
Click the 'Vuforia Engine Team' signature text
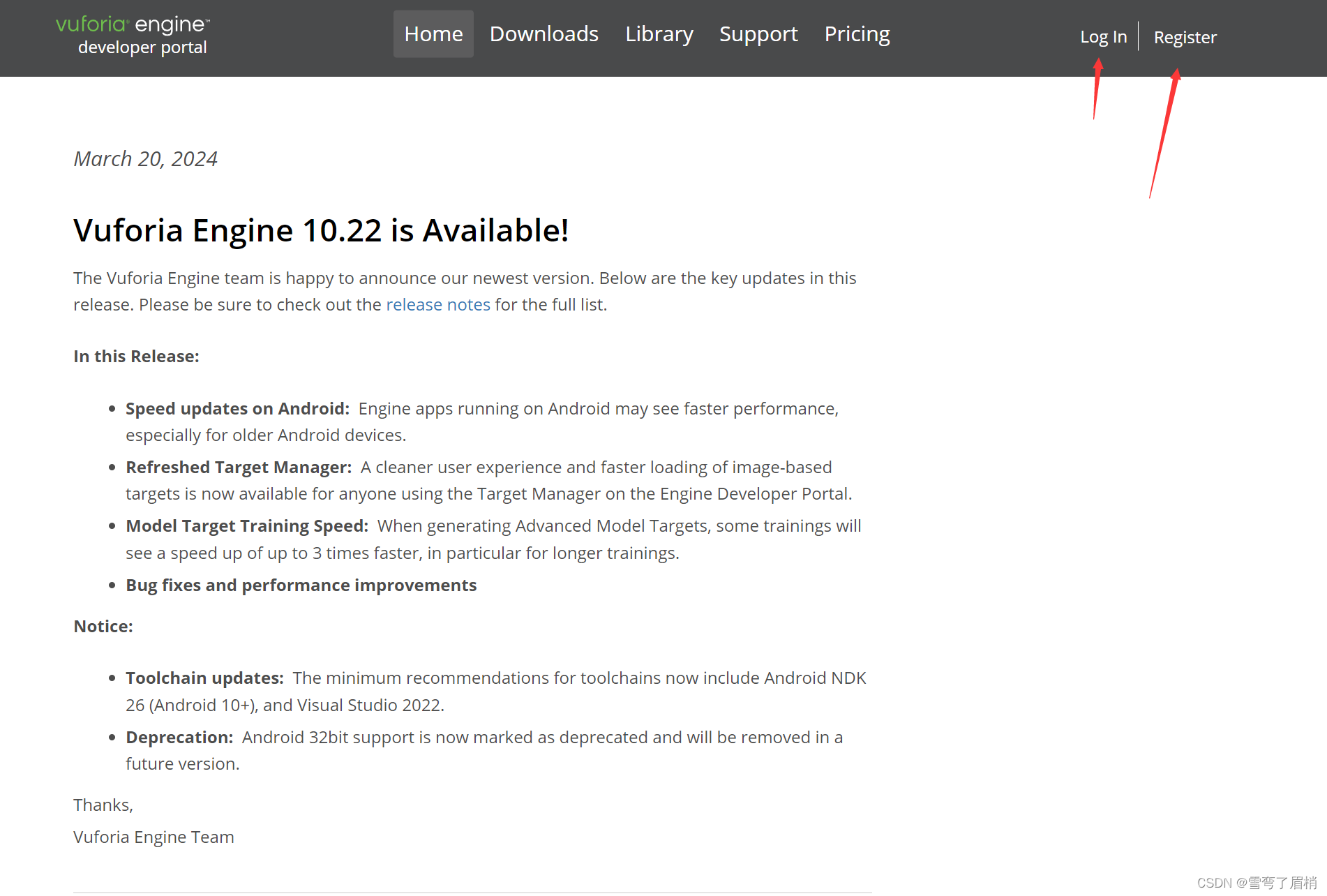pos(153,837)
